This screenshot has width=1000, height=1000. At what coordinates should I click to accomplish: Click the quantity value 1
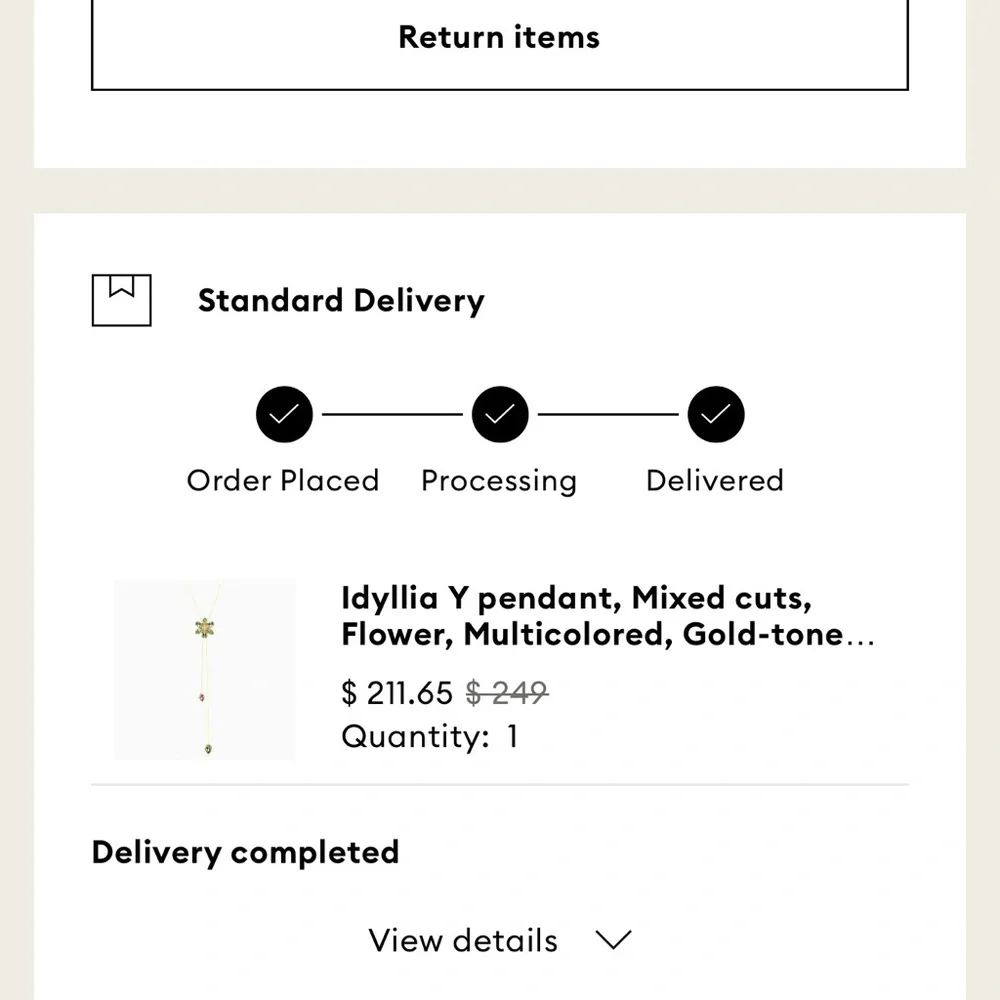513,737
